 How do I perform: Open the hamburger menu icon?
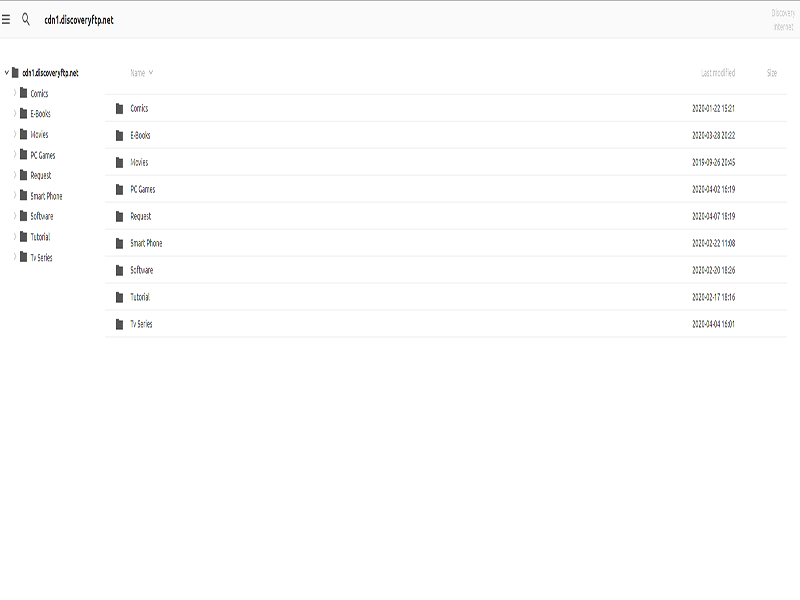6,19
